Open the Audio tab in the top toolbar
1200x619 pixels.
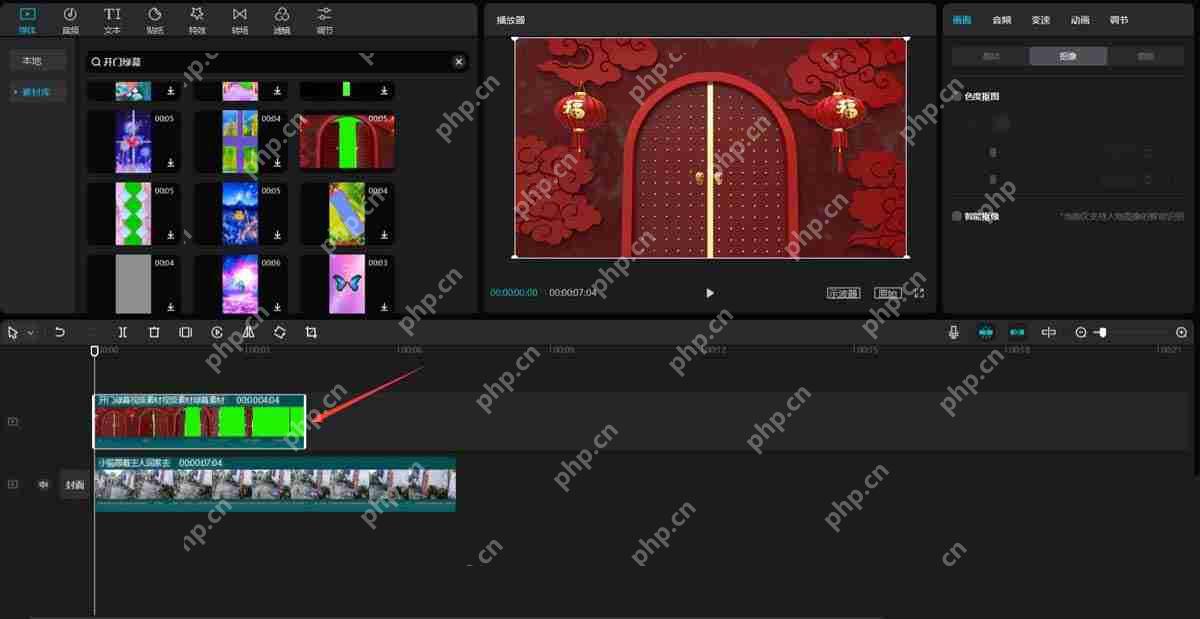pos(70,20)
